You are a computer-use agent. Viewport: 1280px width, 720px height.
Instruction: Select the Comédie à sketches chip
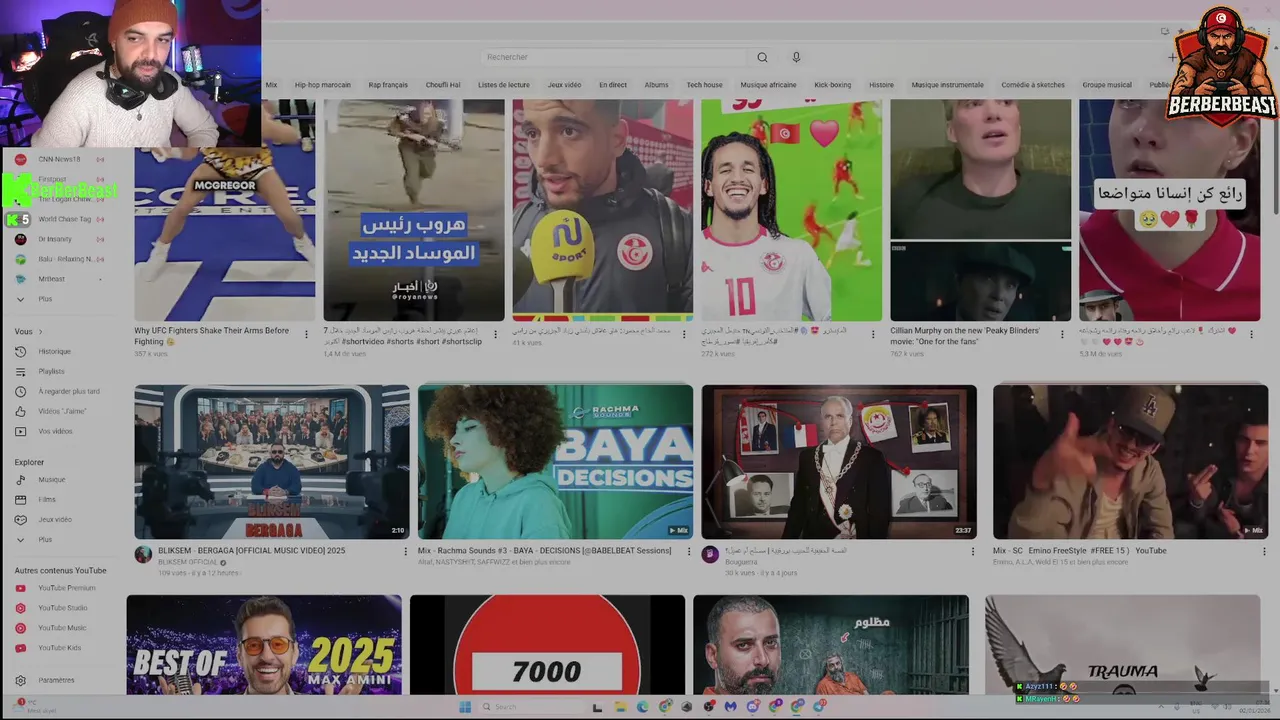pyautogui.click(x=1033, y=85)
